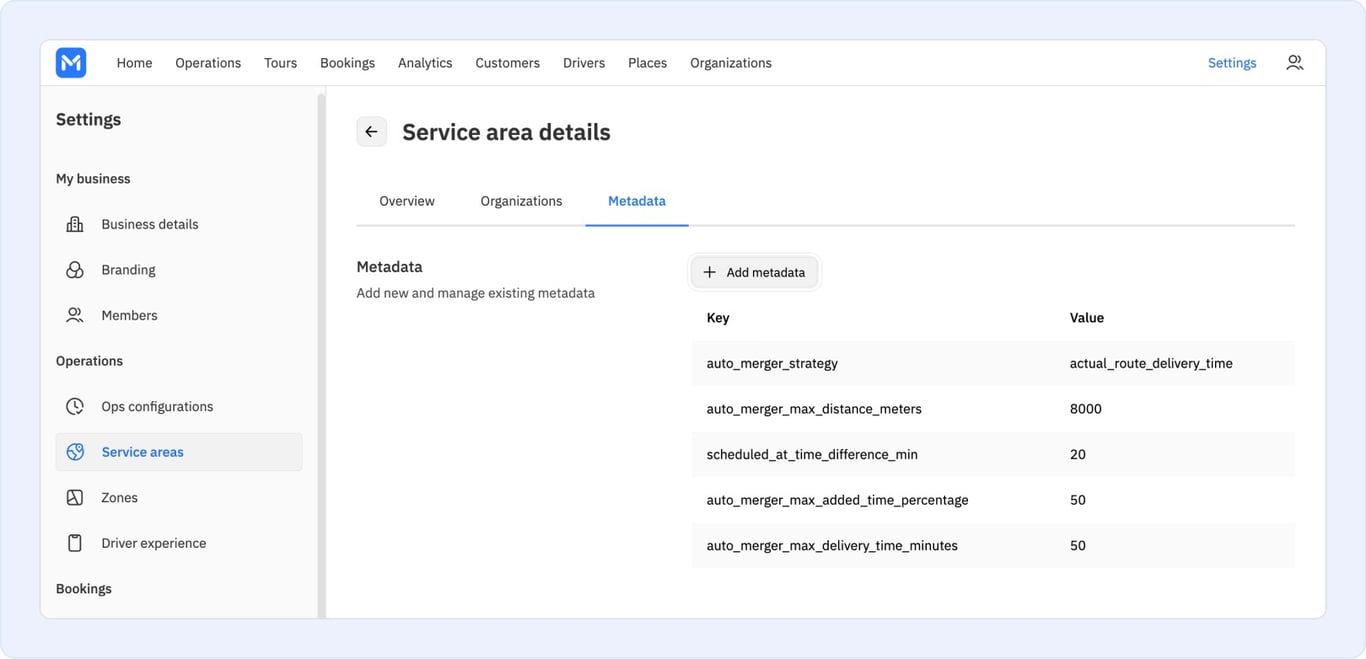Open Bookings in the top bar
The image size is (1366, 659).
click(x=347, y=63)
